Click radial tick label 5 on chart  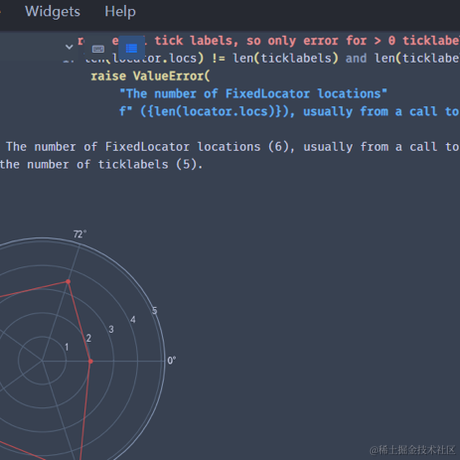(x=154, y=311)
